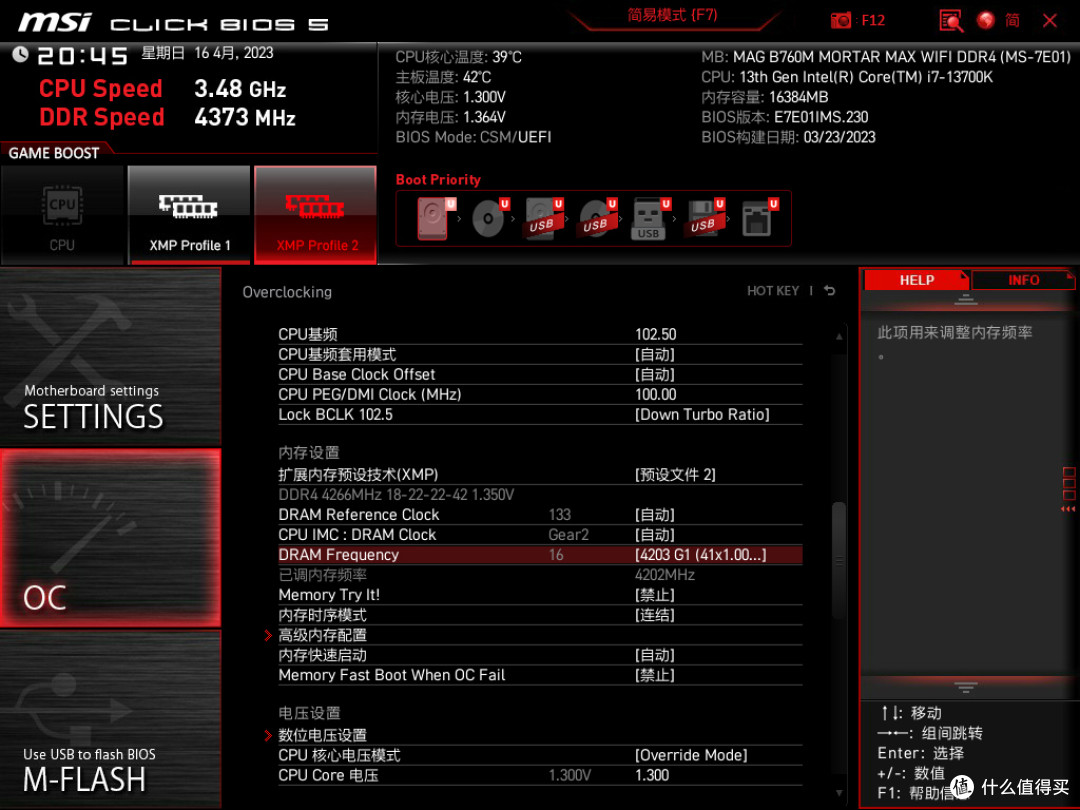
Task: Click the CPU核心温度 39°C reading
Action: click(459, 57)
